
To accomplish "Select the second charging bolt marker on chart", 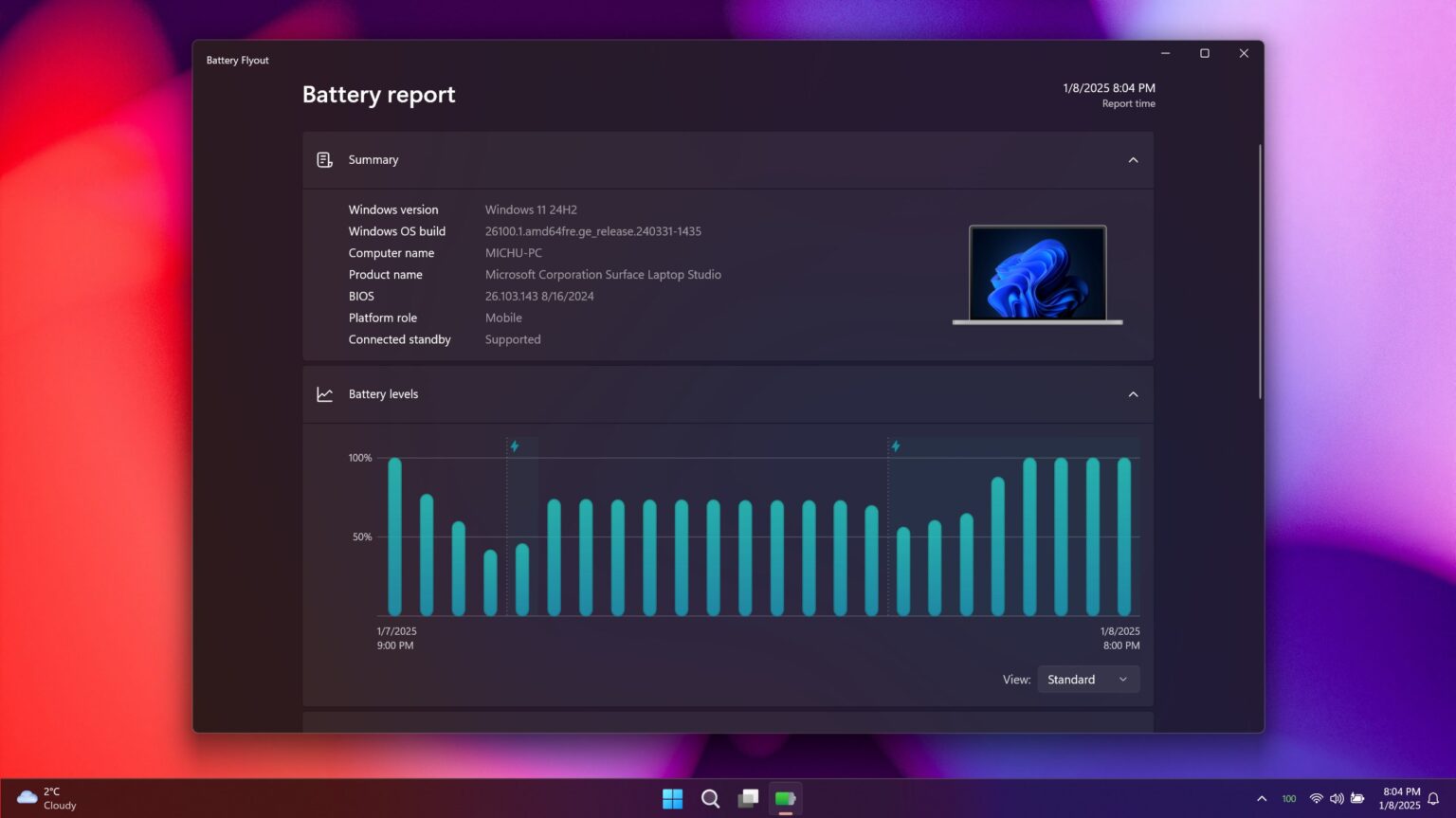I will point(895,445).
